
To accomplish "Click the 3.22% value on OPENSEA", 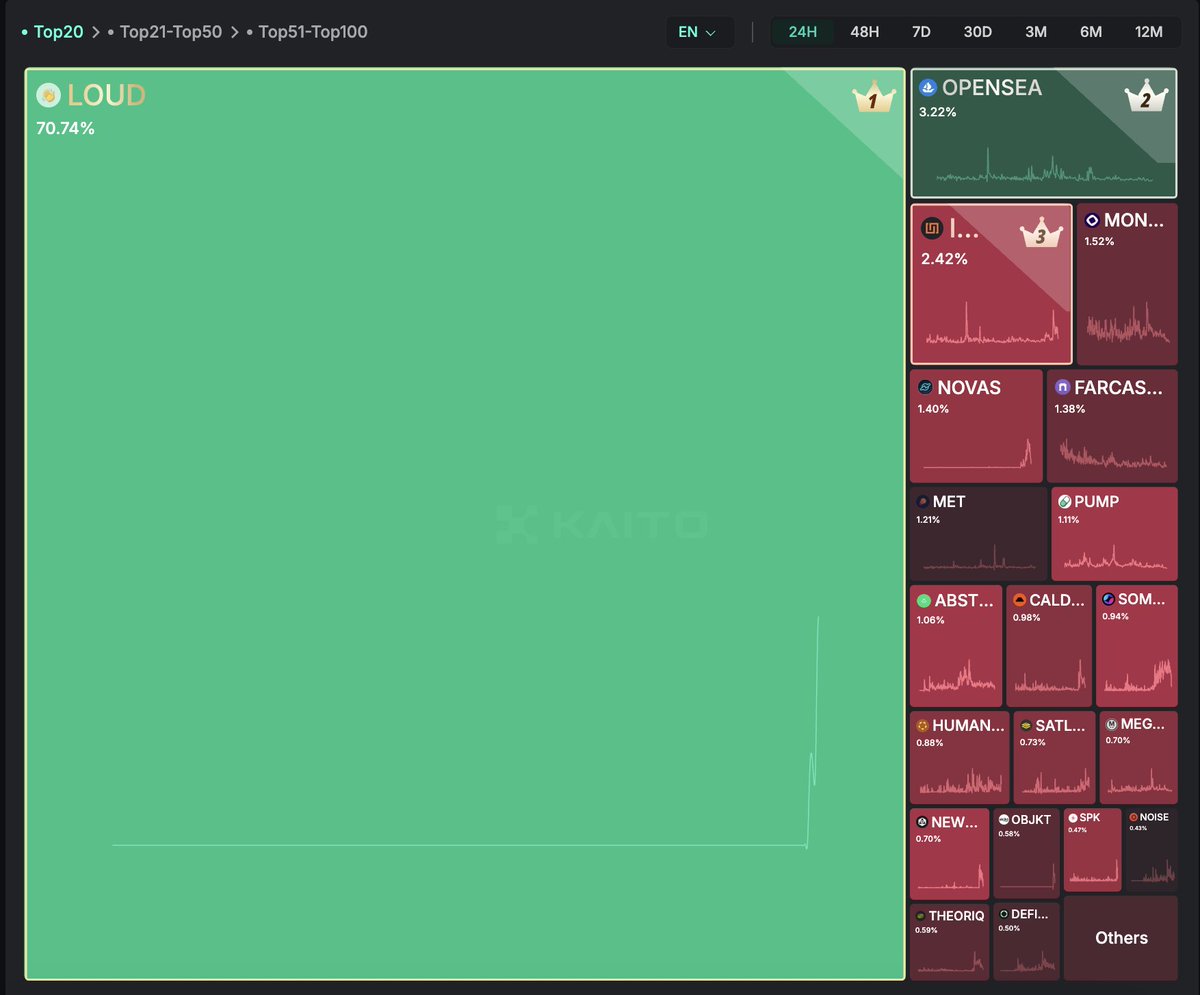I will [x=938, y=112].
